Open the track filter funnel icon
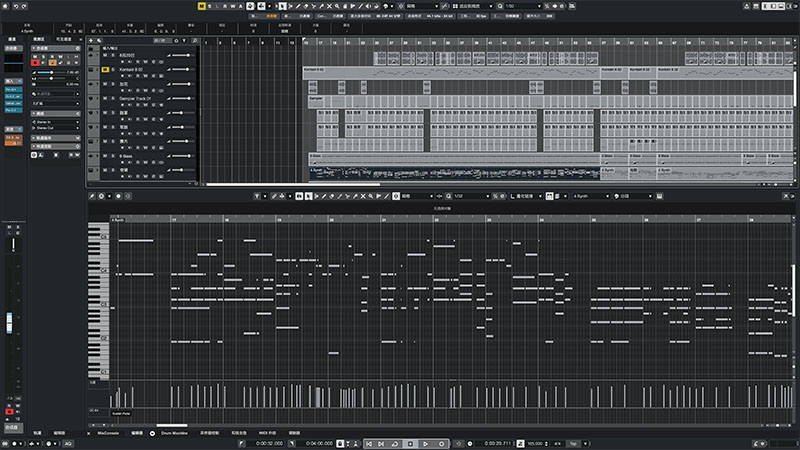 click(184, 40)
